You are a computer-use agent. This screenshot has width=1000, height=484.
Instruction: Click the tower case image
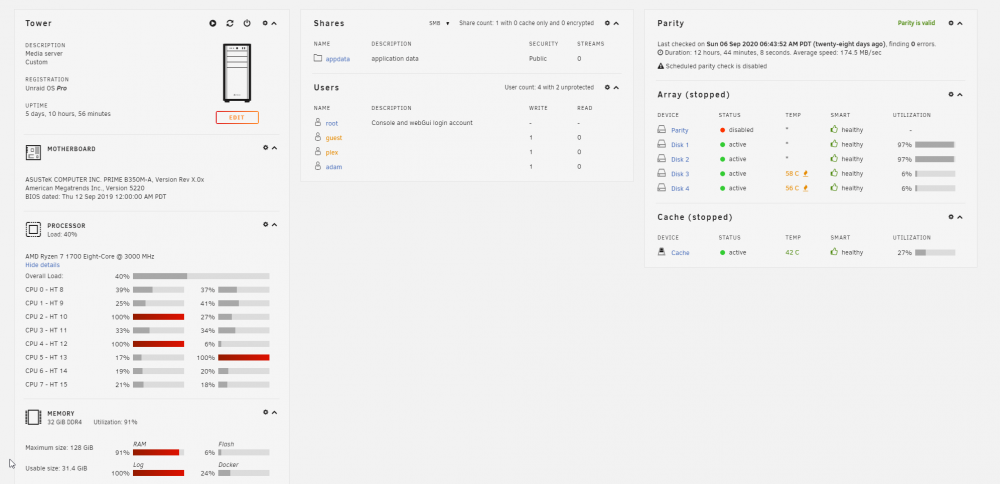click(237, 73)
